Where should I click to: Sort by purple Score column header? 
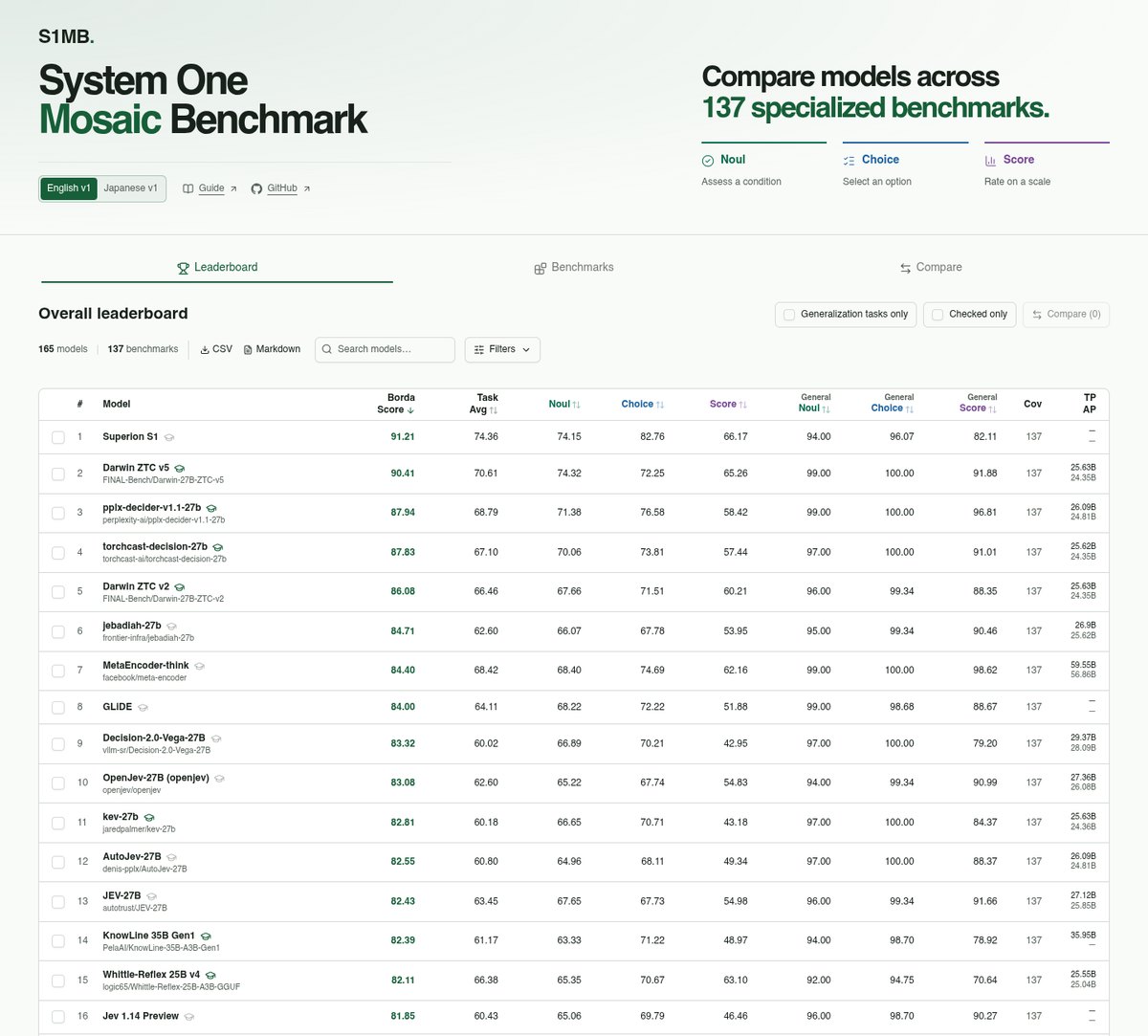728,405
